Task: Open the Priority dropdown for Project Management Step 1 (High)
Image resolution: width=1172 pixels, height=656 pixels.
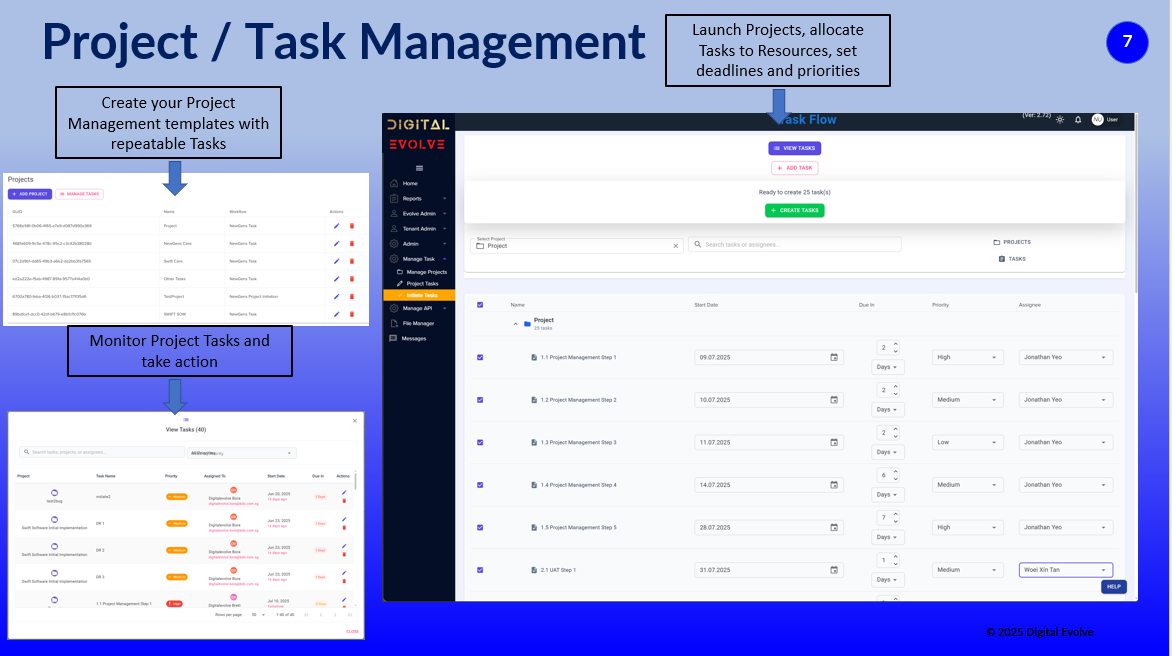Action: point(967,357)
